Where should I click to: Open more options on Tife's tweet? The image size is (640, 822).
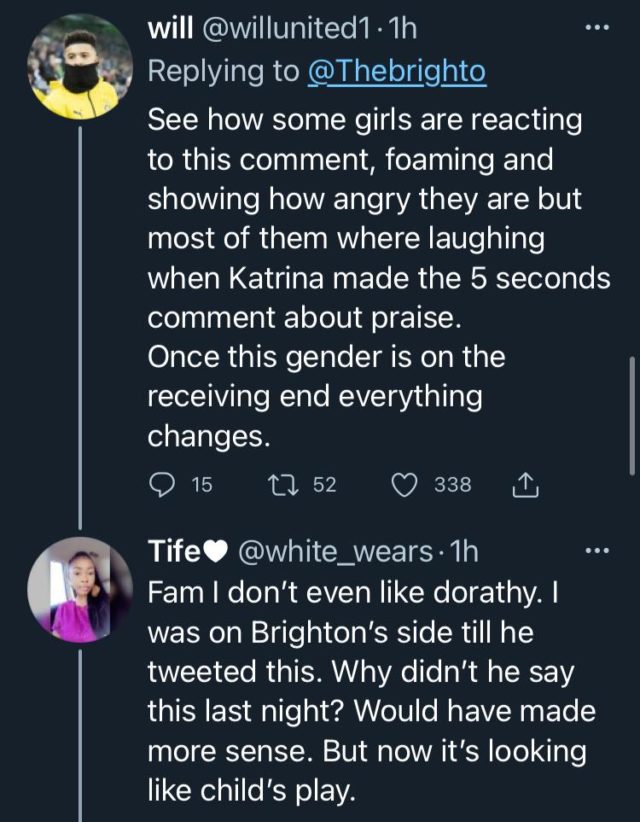pos(597,550)
